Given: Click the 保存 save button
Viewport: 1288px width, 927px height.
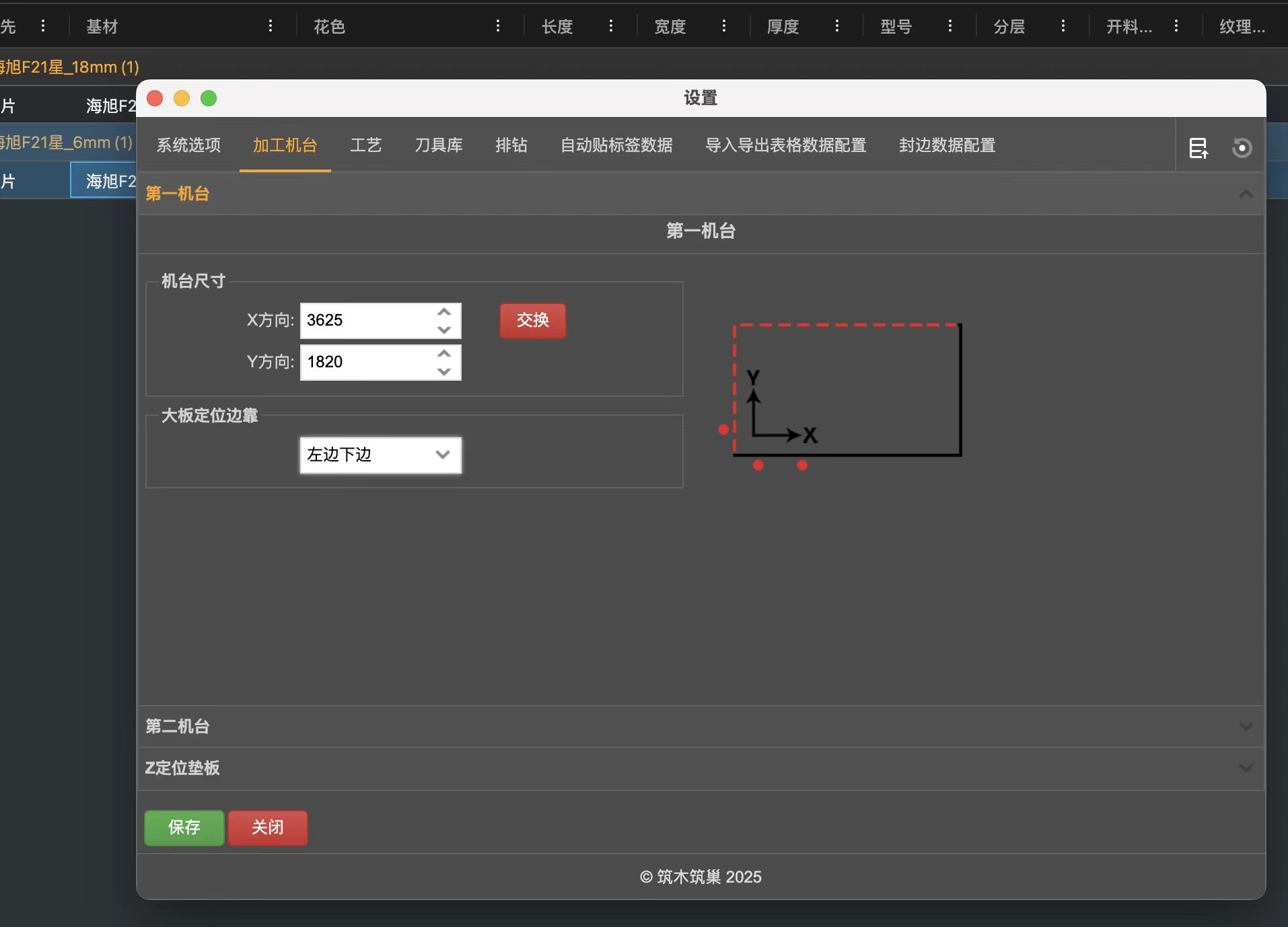Looking at the screenshot, I should point(184,828).
